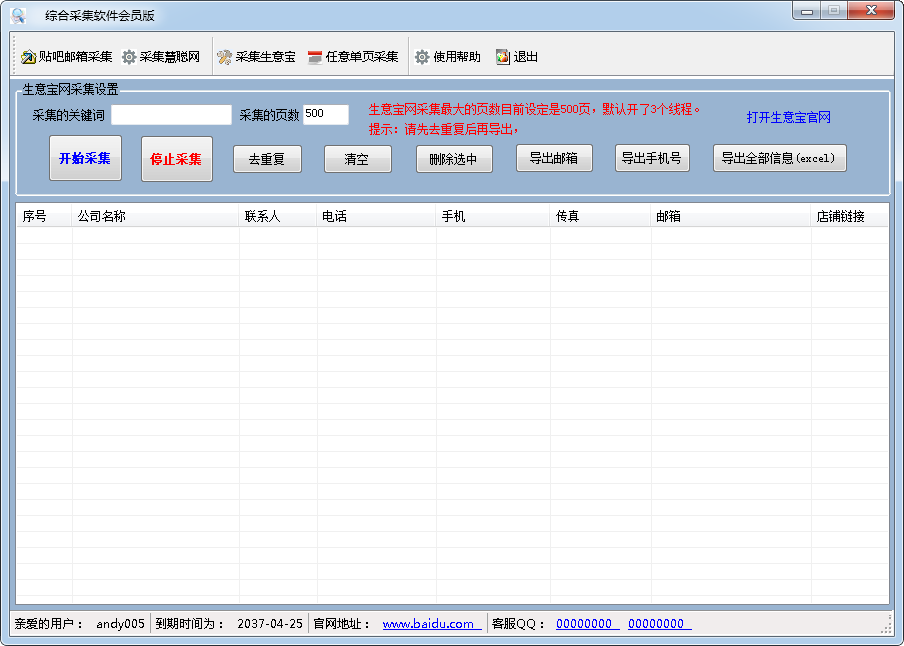Minimize the window
Screen dimensions: 904x646
807,11
